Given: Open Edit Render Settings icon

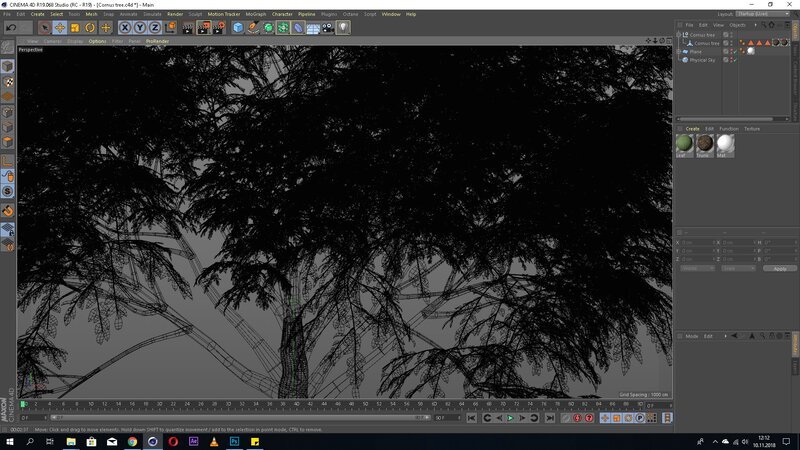Looking at the screenshot, I should pyautogui.click(x=217, y=28).
